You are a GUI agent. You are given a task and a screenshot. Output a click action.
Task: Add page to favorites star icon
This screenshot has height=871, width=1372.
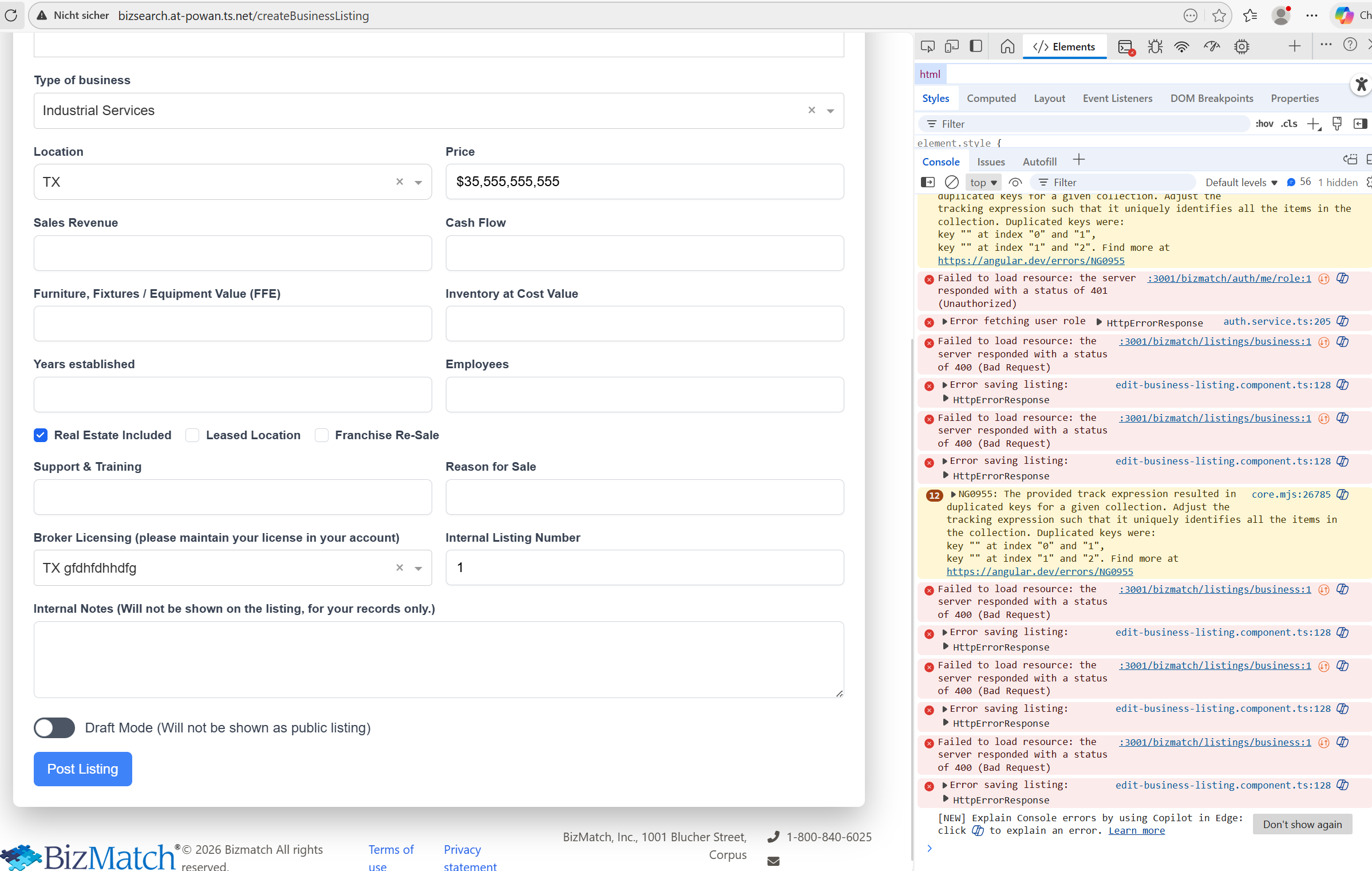[1219, 15]
